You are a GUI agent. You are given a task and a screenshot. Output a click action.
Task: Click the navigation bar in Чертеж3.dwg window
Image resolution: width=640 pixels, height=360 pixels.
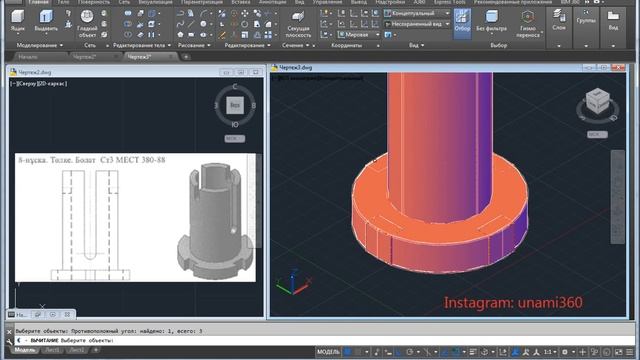[618, 197]
